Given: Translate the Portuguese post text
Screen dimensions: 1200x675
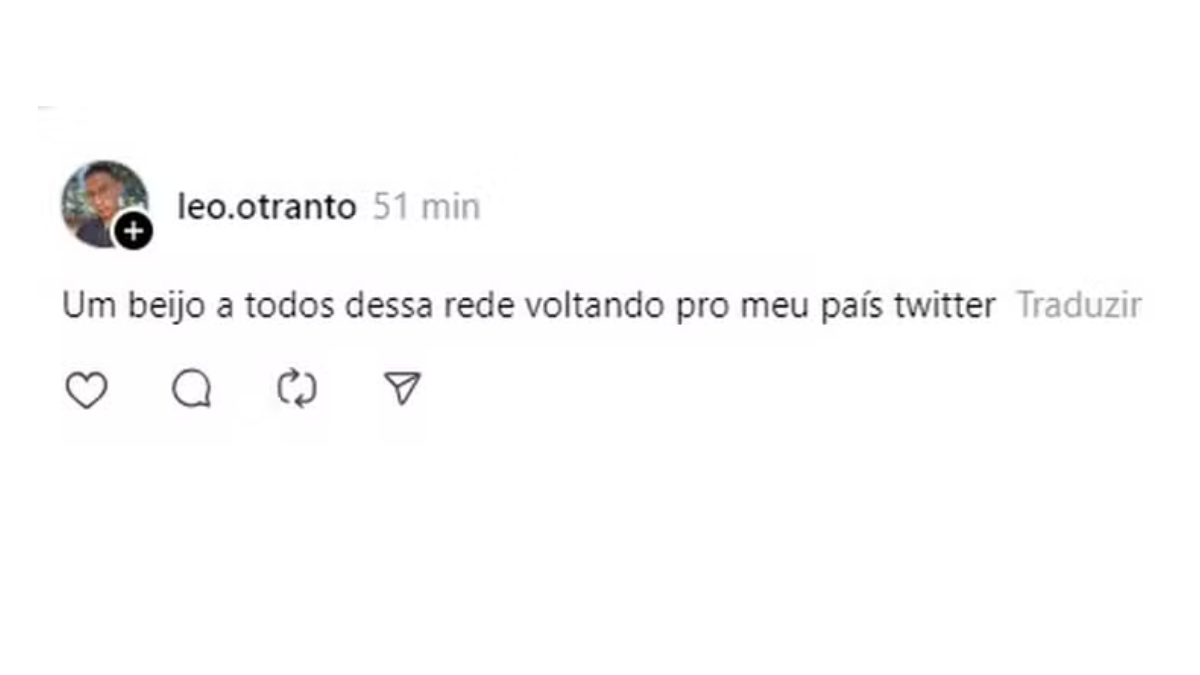Looking at the screenshot, I should (1078, 306).
